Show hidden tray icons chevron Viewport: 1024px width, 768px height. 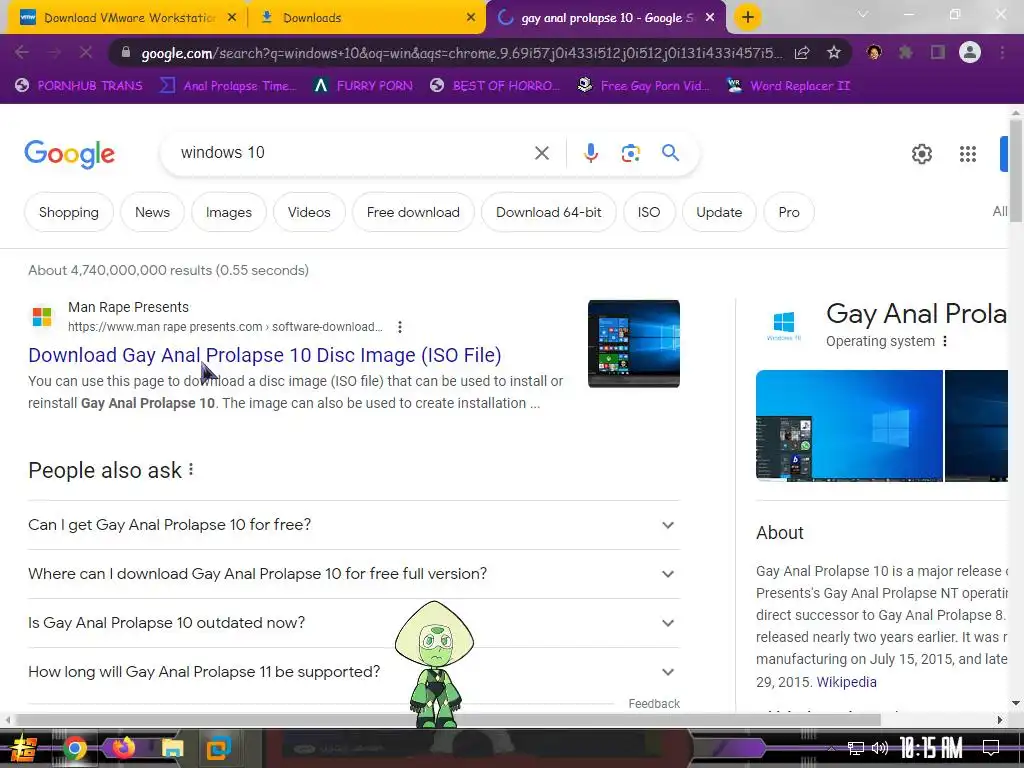[831, 748]
